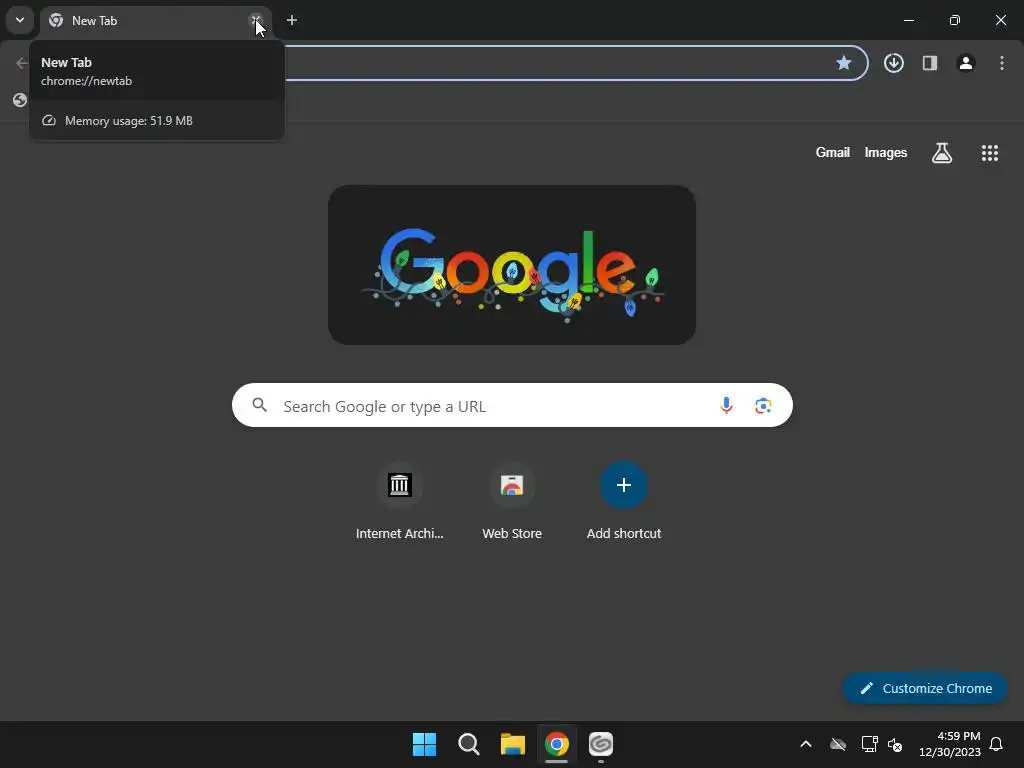Viewport: 1024px width, 768px height.
Task: Open Chrome three-dot menu
Action: (x=1001, y=63)
